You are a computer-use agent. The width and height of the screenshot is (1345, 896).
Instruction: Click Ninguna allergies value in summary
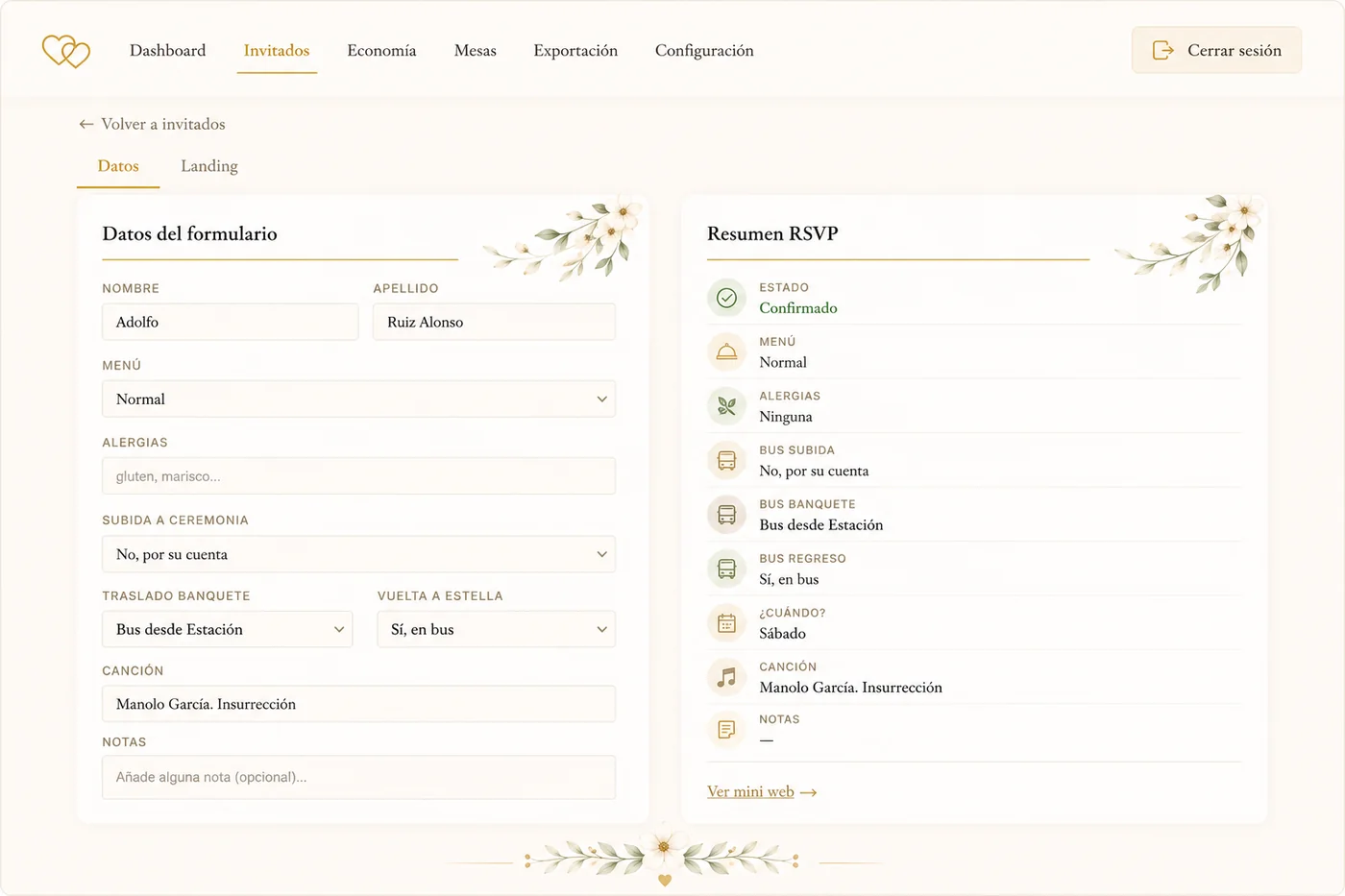786,417
